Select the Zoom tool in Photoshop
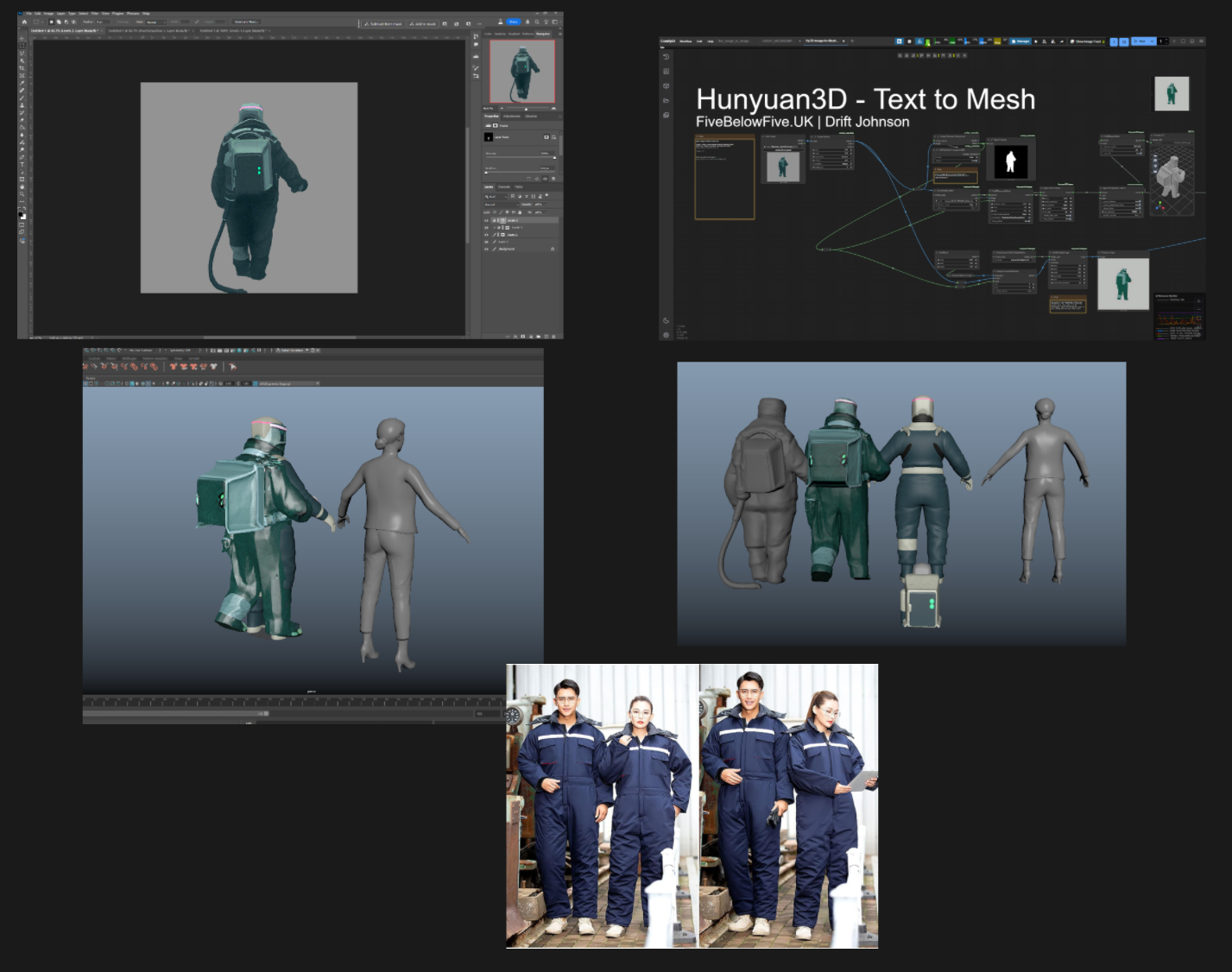The height and width of the screenshot is (972, 1232). tap(22, 194)
